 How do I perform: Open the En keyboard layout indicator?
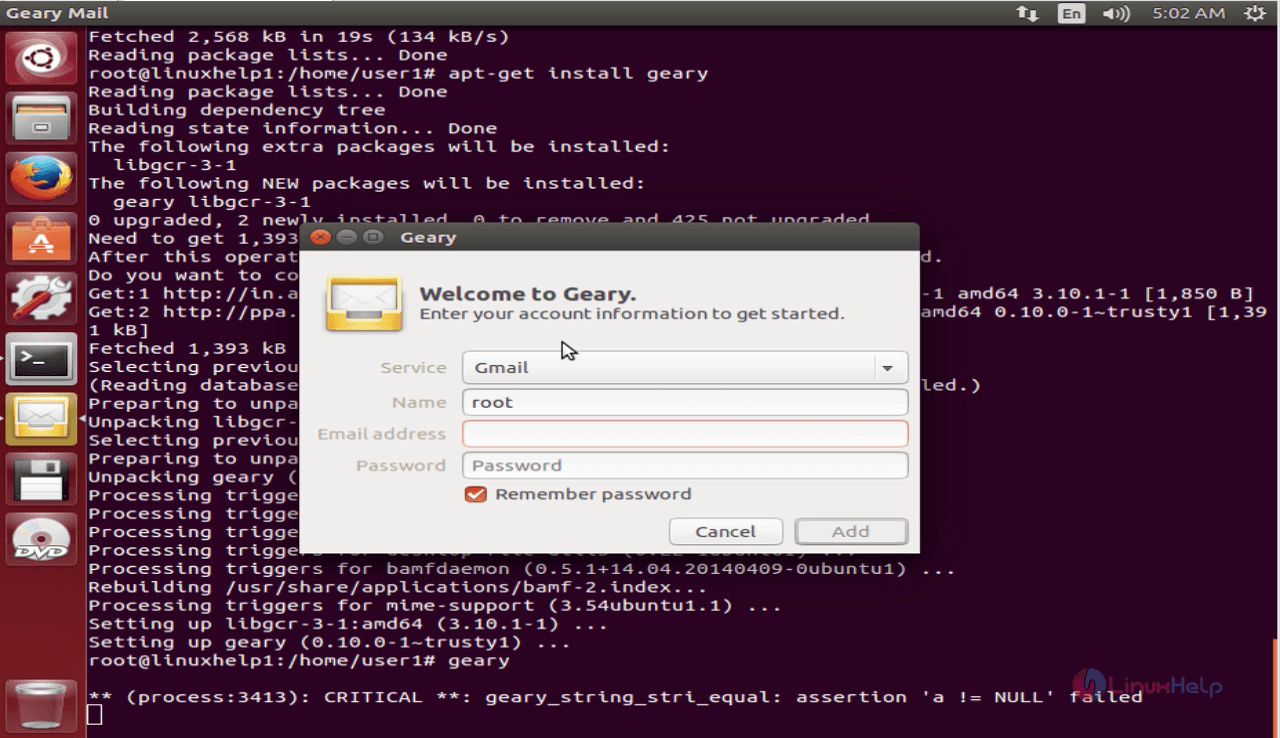tap(1072, 13)
